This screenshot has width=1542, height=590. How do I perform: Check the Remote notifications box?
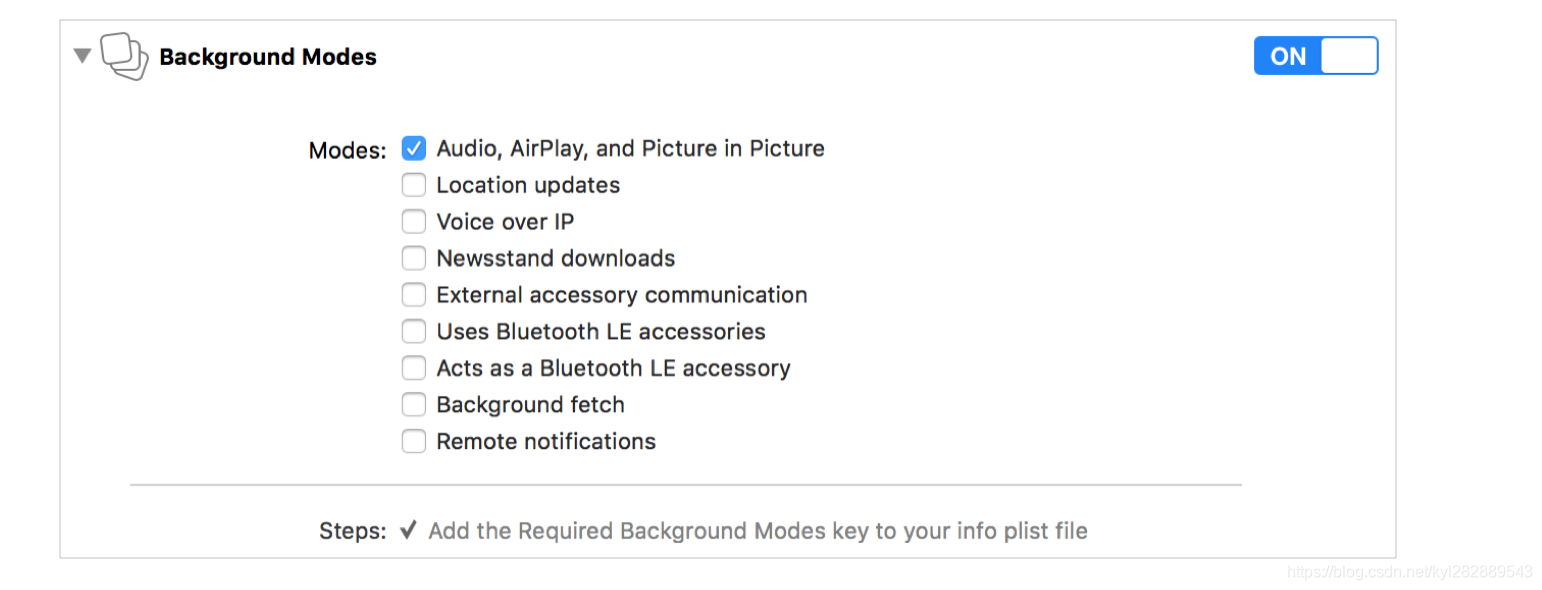tap(414, 441)
